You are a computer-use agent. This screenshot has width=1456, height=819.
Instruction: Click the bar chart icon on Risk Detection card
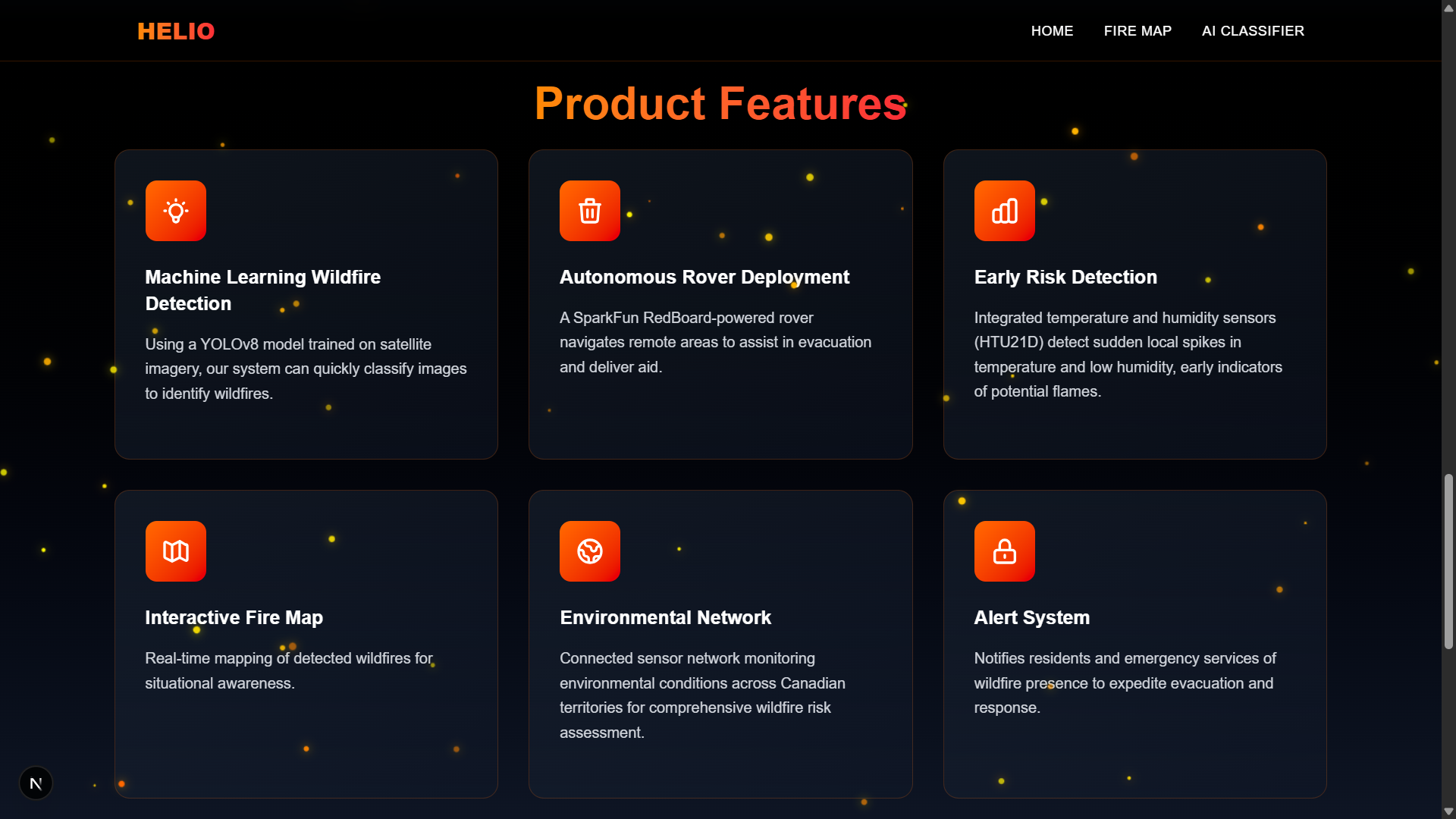[x=1004, y=211]
